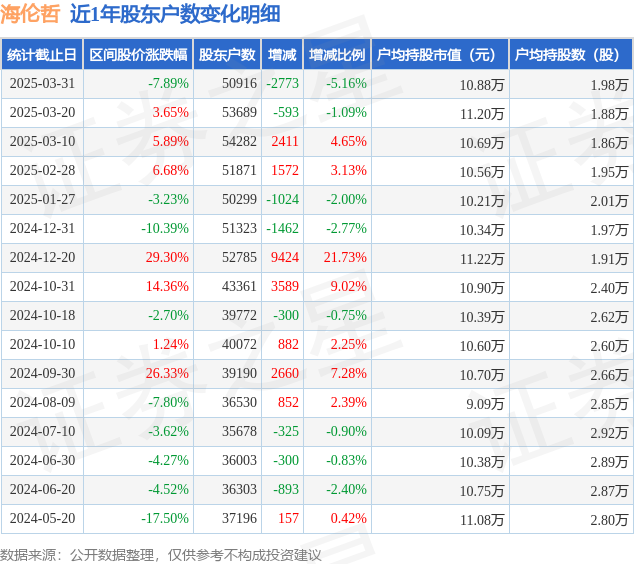
Task: Click the date cell 2024-12-20
Action: coord(42,258)
